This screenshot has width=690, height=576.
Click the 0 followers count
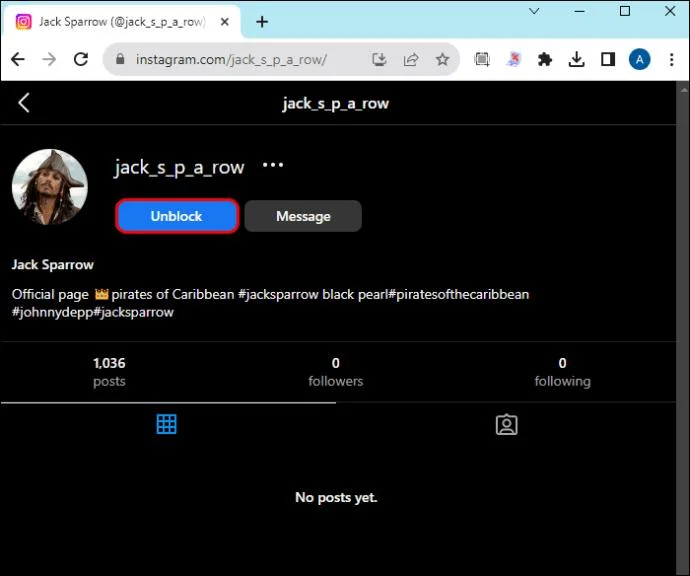(x=336, y=372)
